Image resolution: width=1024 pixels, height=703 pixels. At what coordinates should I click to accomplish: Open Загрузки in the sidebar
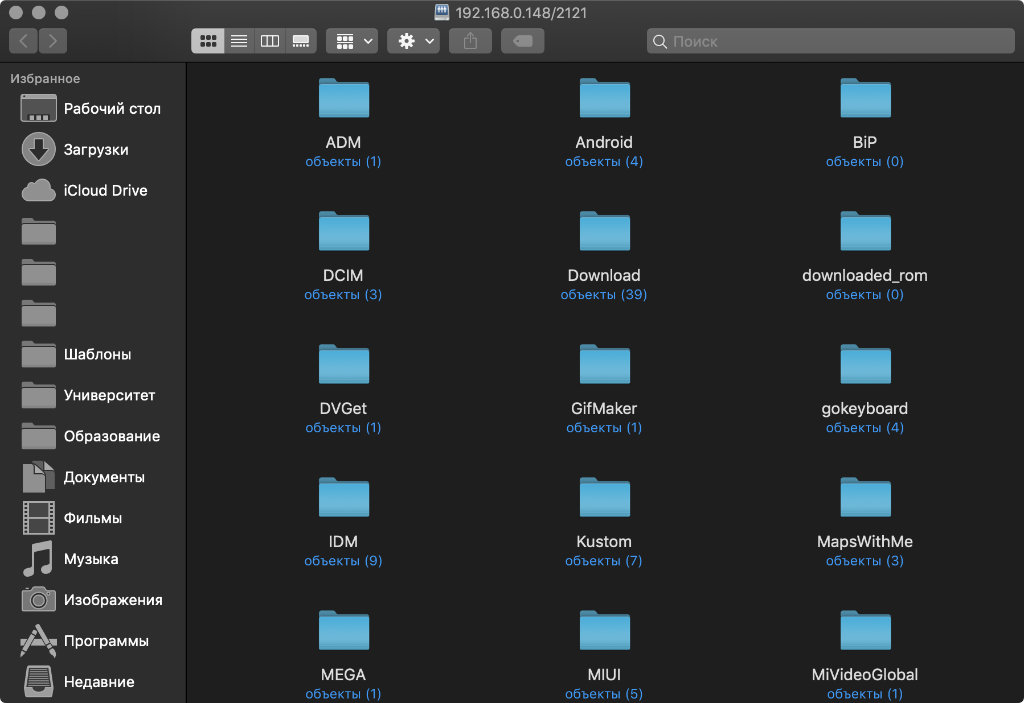click(x=95, y=149)
